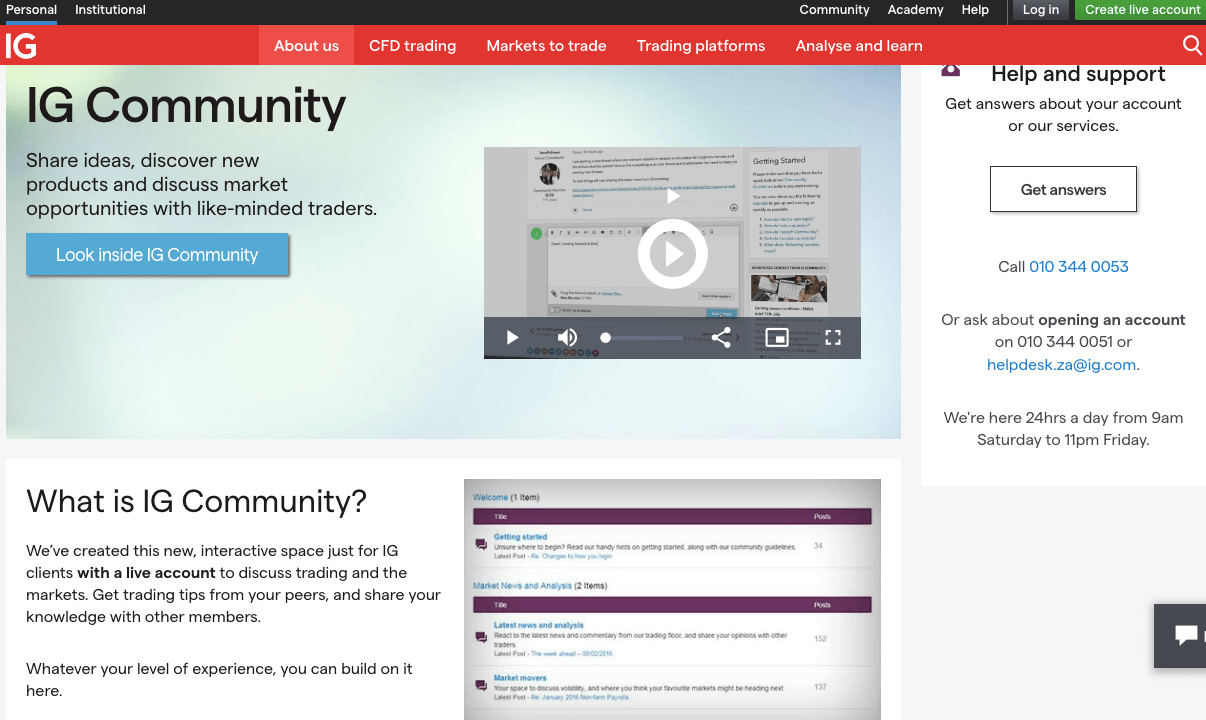Viewport: 1206px width, 720px height.
Task: Click the Log in button
Action: 1040,10
